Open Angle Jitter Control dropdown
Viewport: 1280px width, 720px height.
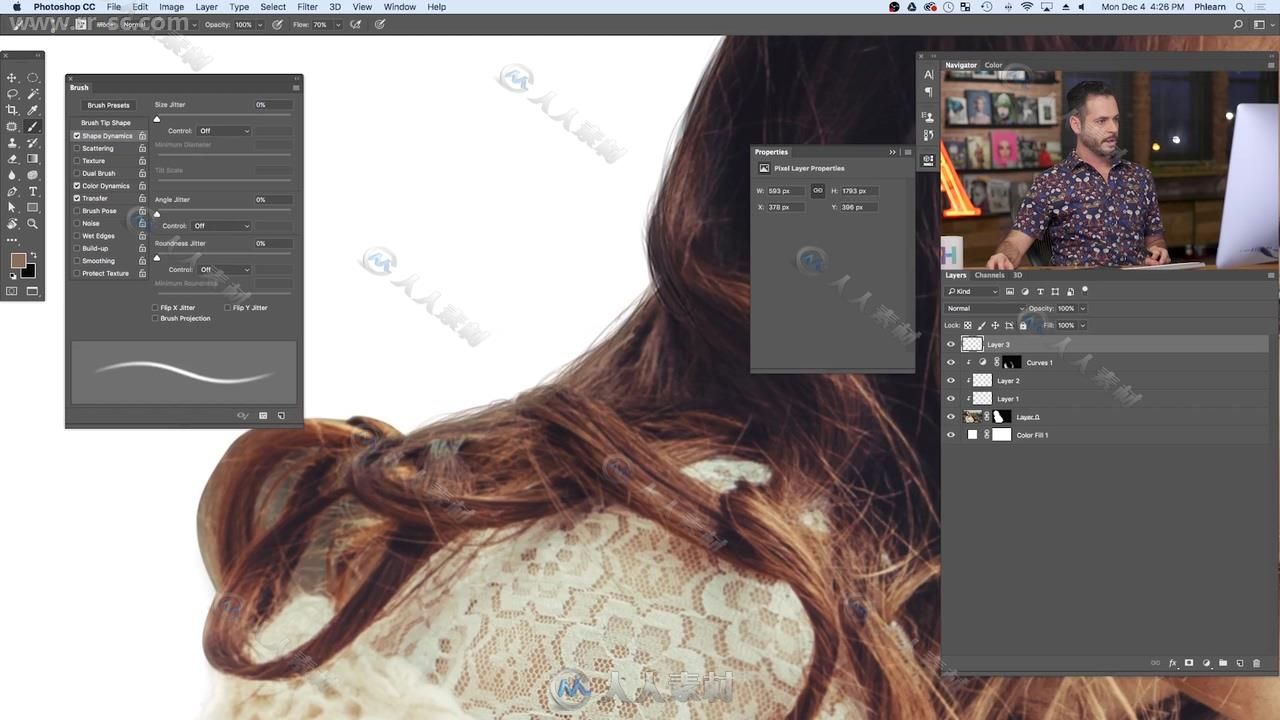[x=220, y=226]
